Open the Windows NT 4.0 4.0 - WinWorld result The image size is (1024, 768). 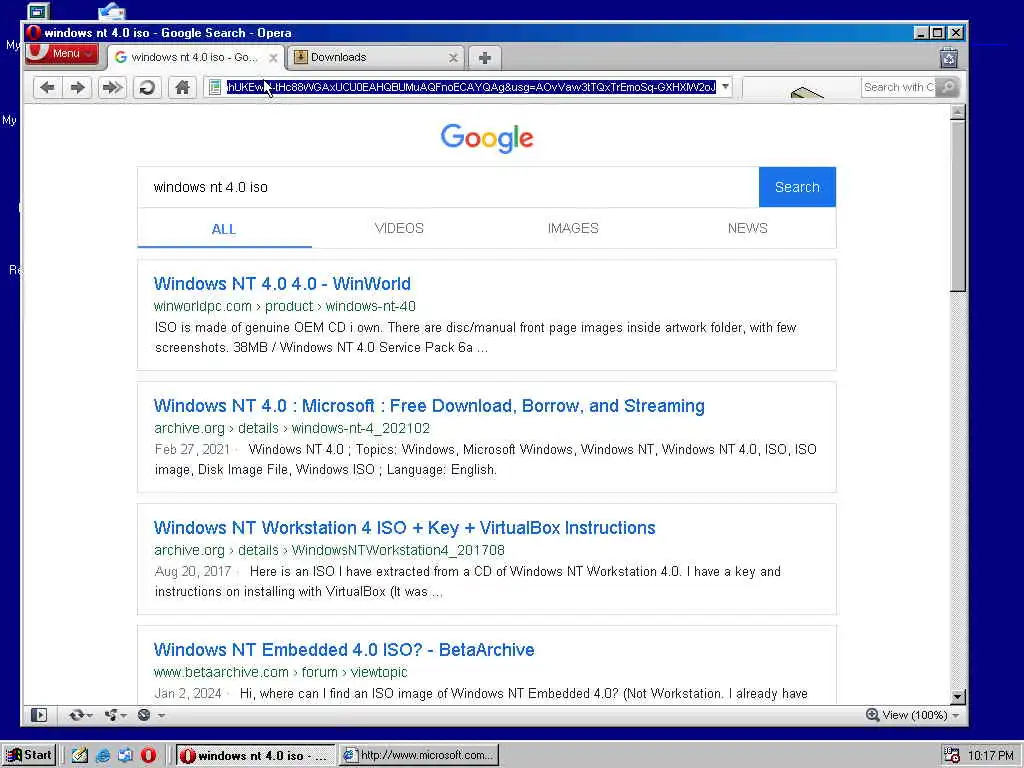coord(282,284)
